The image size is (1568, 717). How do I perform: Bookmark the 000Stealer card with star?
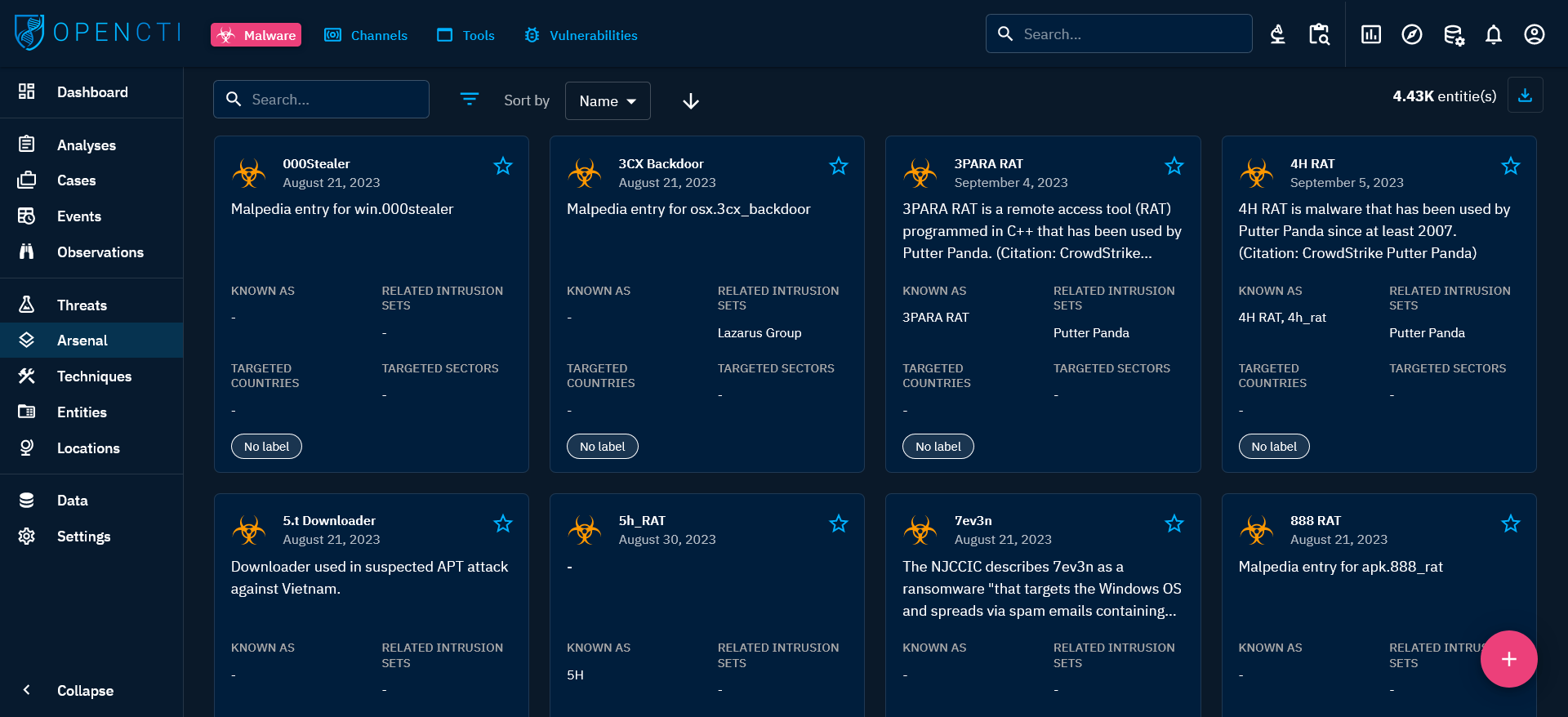pyautogui.click(x=503, y=167)
